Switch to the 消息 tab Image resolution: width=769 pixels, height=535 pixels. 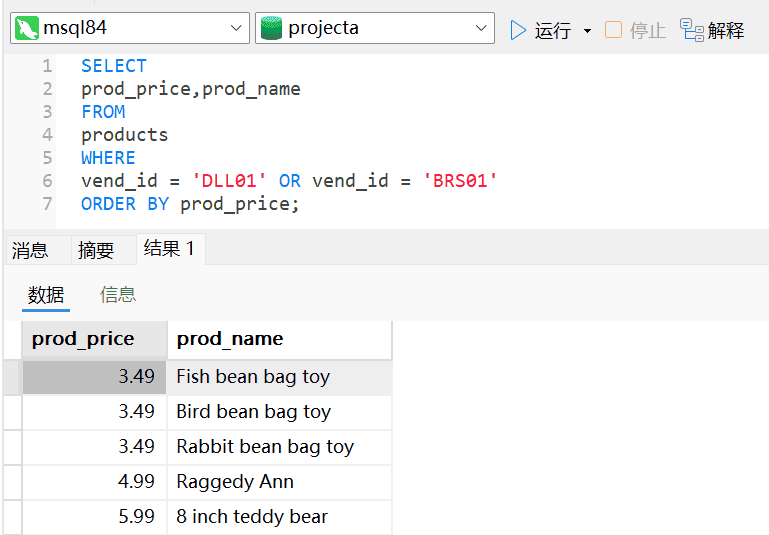30,250
